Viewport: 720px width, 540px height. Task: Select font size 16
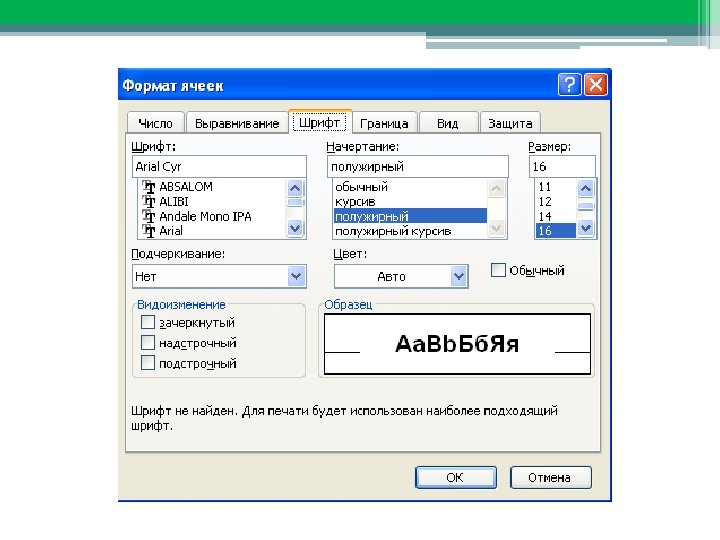point(555,231)
